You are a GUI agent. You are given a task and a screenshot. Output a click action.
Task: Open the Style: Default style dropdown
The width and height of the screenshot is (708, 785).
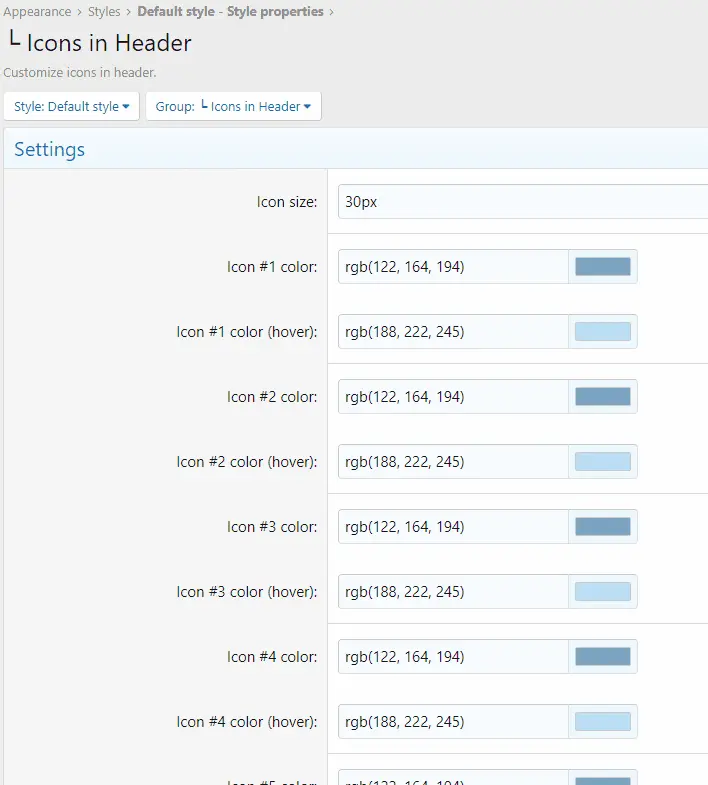(72, 106)
